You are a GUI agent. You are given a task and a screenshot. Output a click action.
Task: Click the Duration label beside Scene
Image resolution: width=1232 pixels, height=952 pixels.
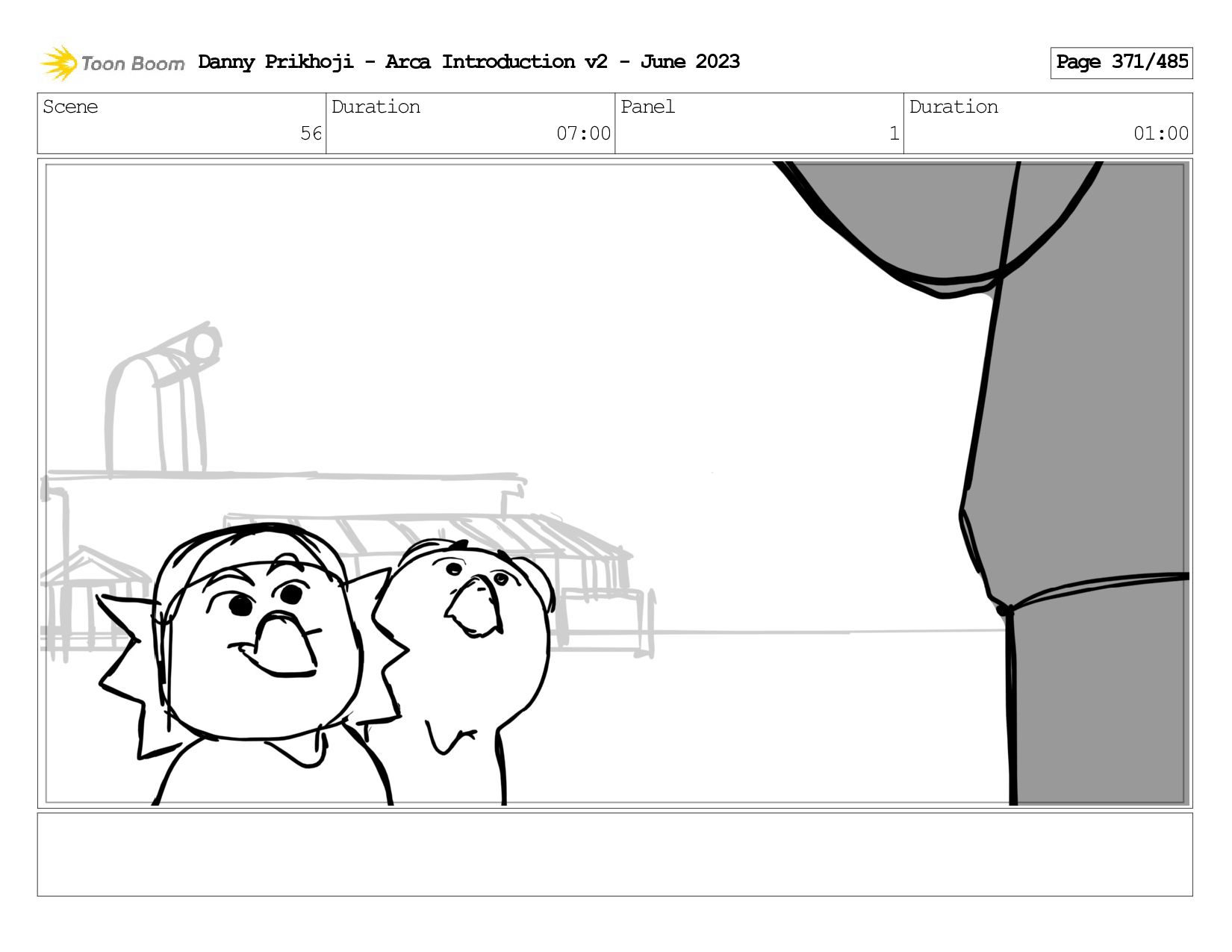click(376, 107)
